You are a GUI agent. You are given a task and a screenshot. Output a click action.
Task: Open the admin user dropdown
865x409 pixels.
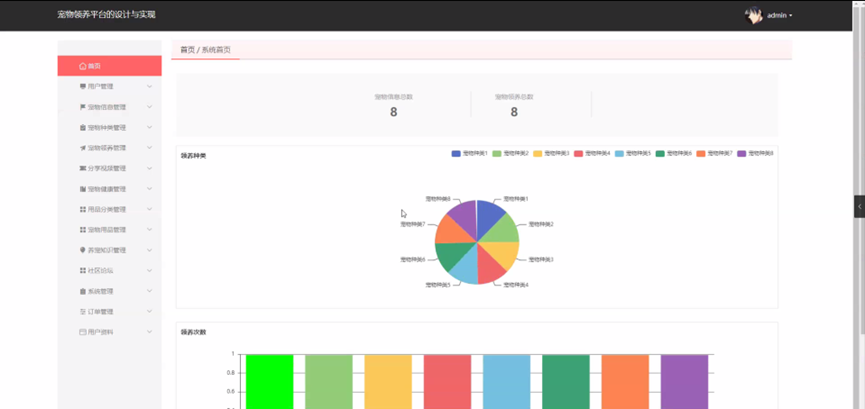click(x=779, y=15)
